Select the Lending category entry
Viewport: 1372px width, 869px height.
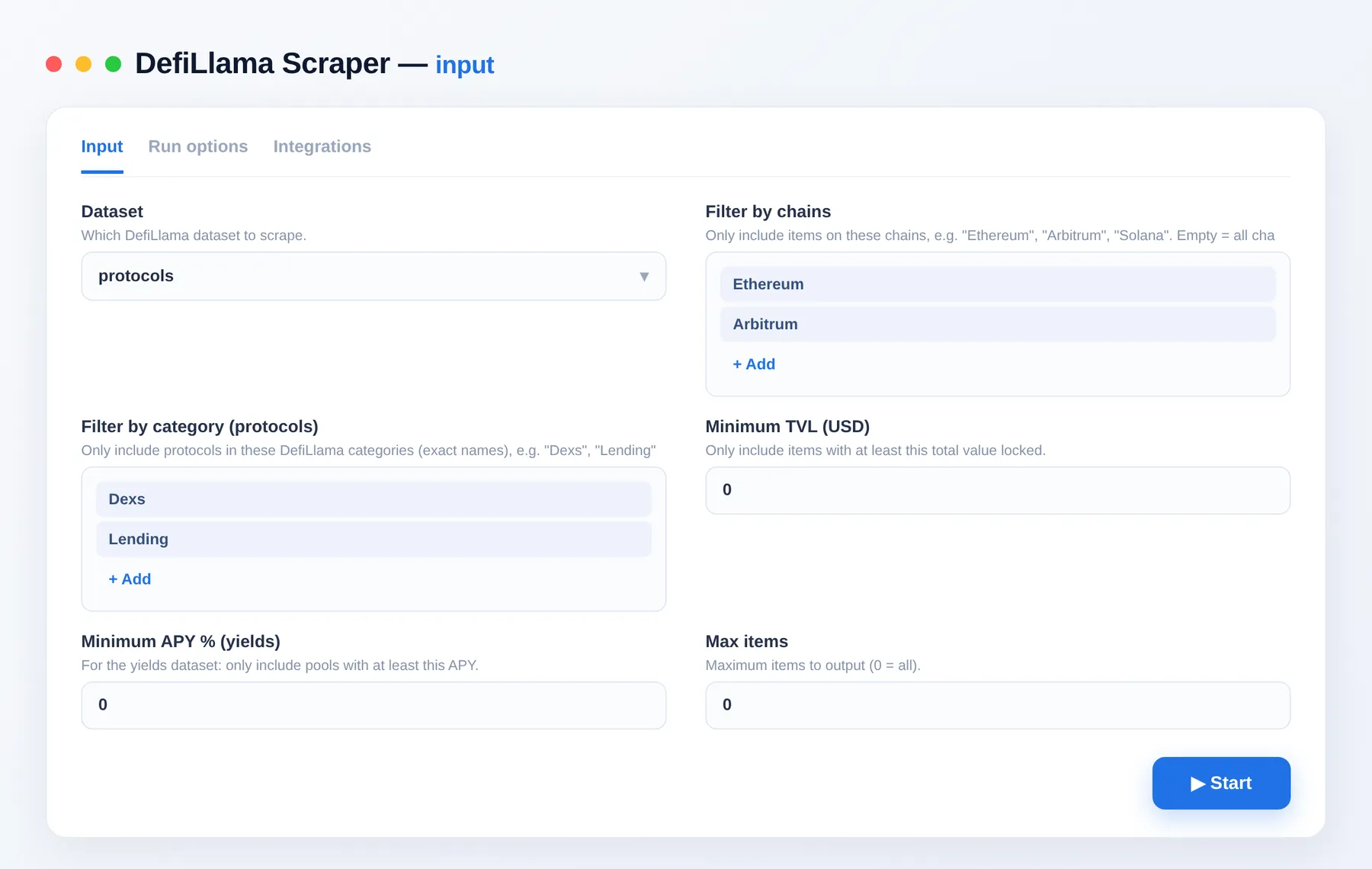[373, 539]
